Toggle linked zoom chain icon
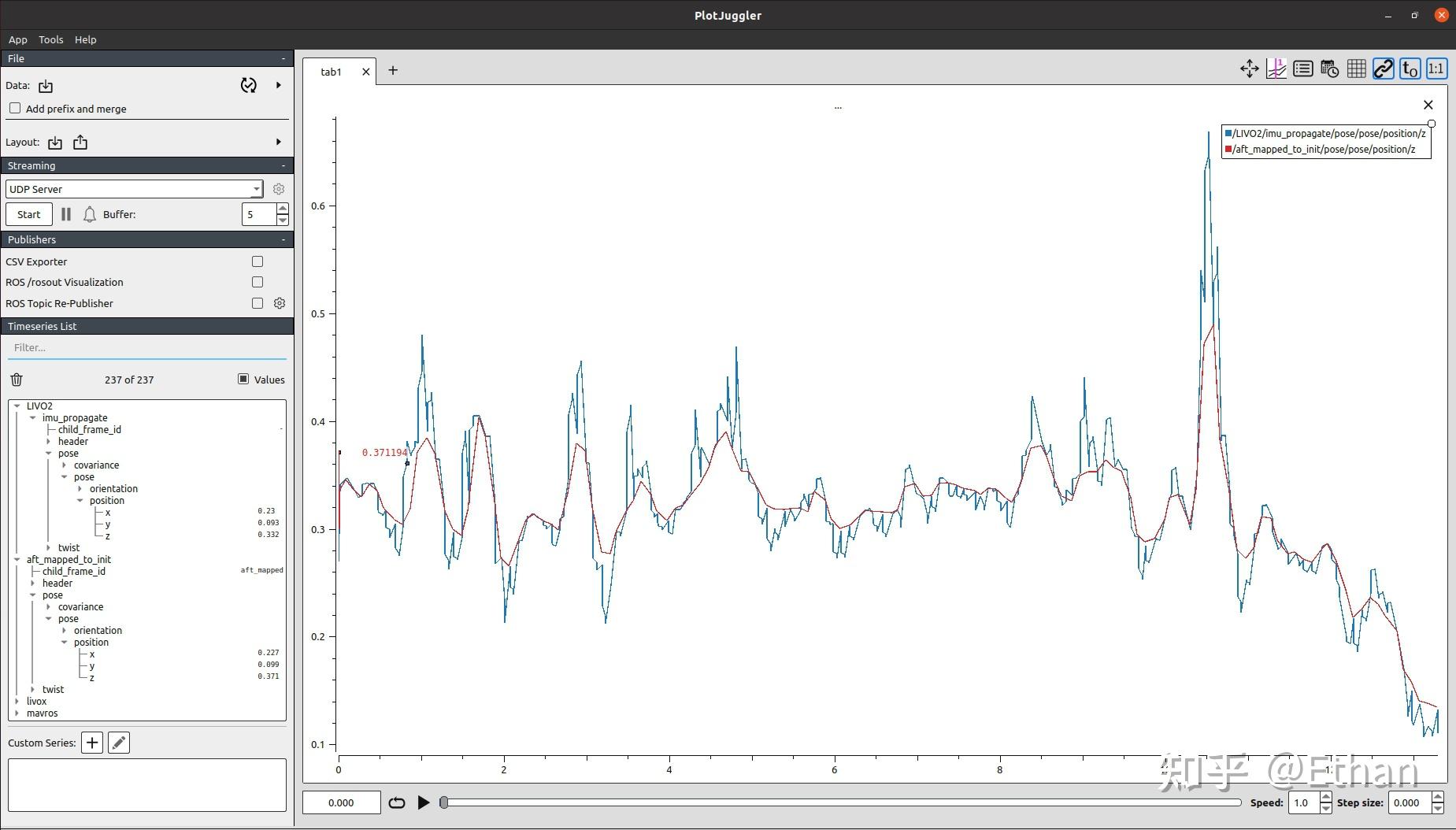This screenshot has height=830, width=1456. (x=1383, y=69)
